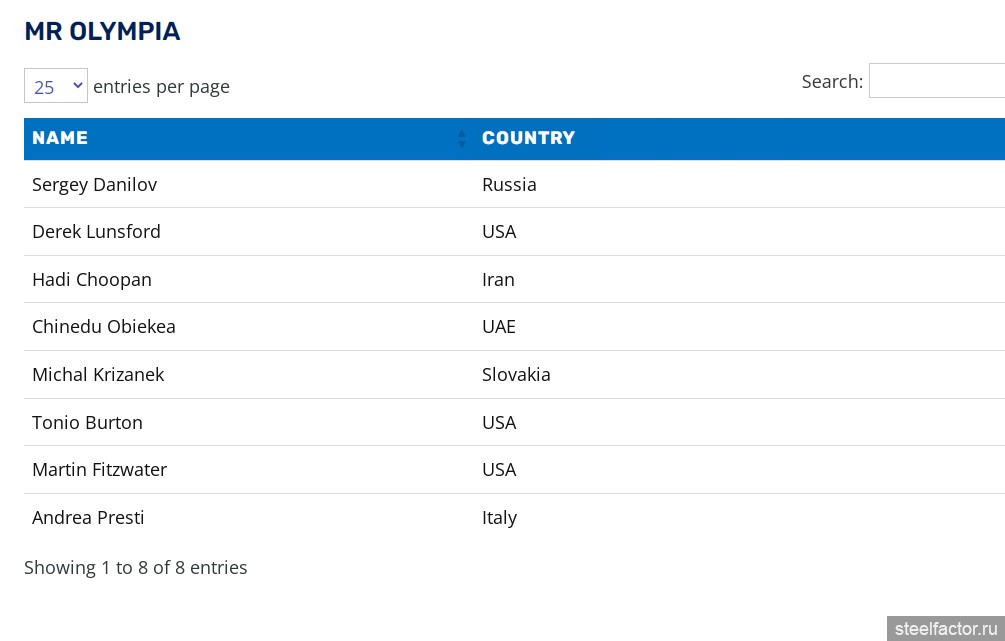Sort table by Name column header
This screenshot has width=1005, height=641.
(60, 138)
